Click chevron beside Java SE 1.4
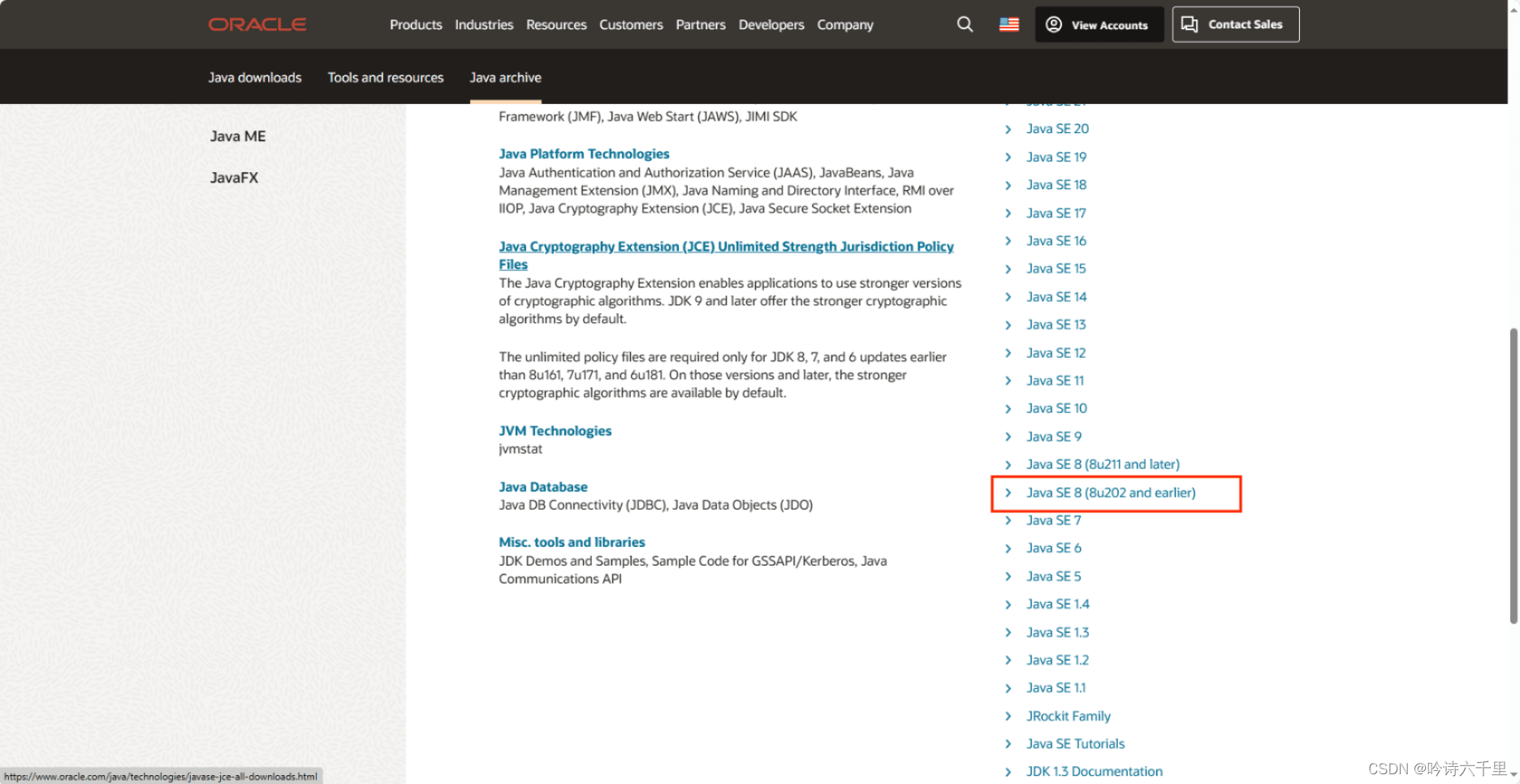Screen dimensions: 1520x784 1008,605
